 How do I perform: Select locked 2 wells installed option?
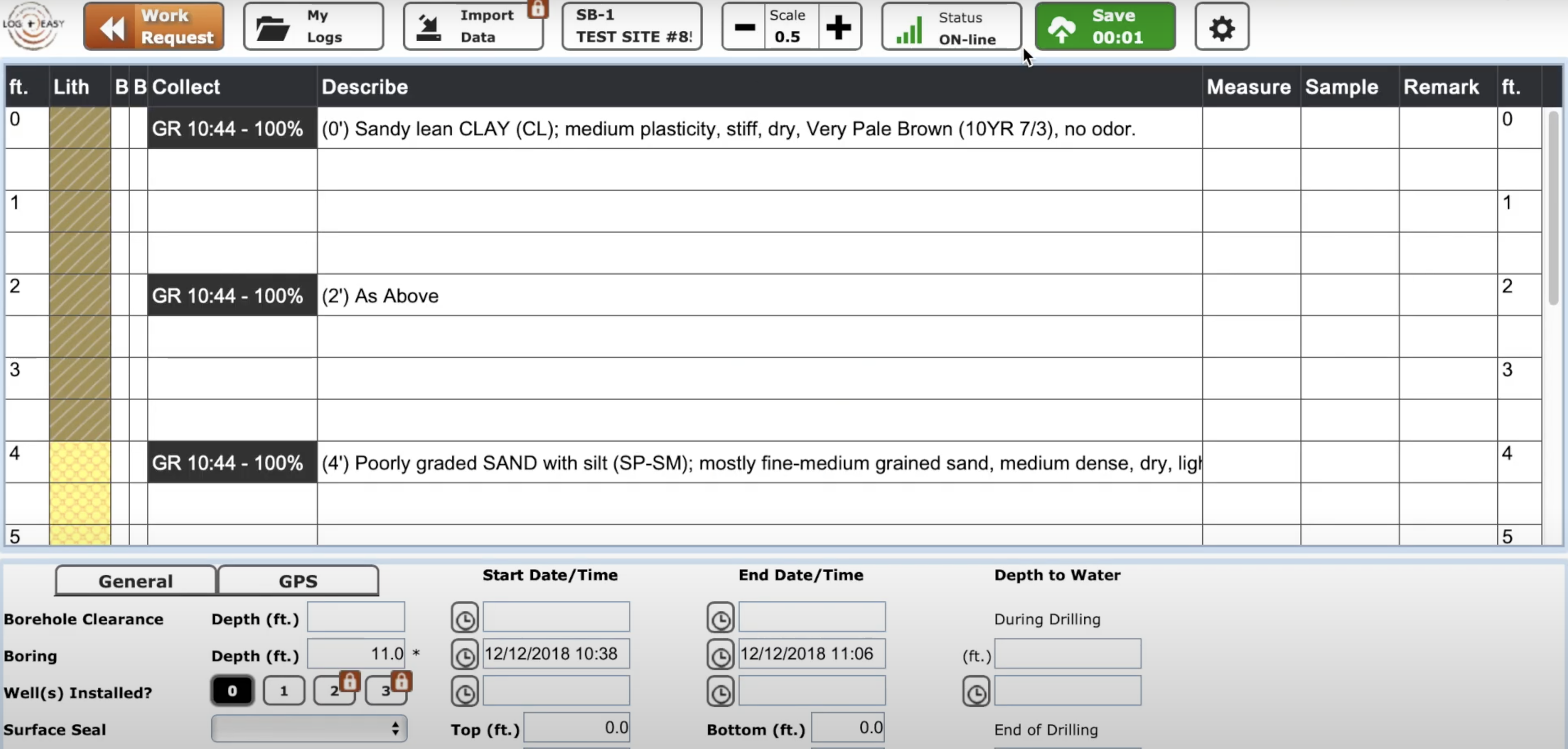click(x=334, y=691)
